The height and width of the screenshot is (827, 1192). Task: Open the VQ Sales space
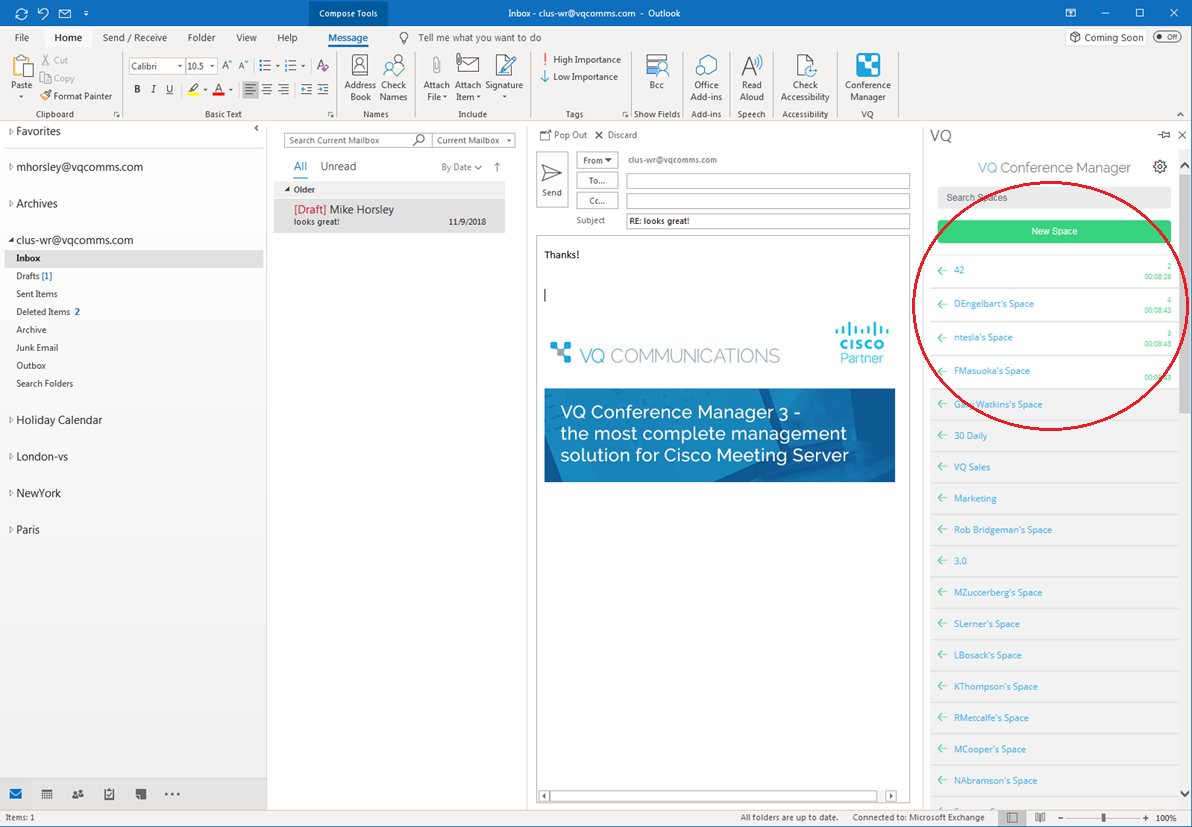coord(1054,467)
